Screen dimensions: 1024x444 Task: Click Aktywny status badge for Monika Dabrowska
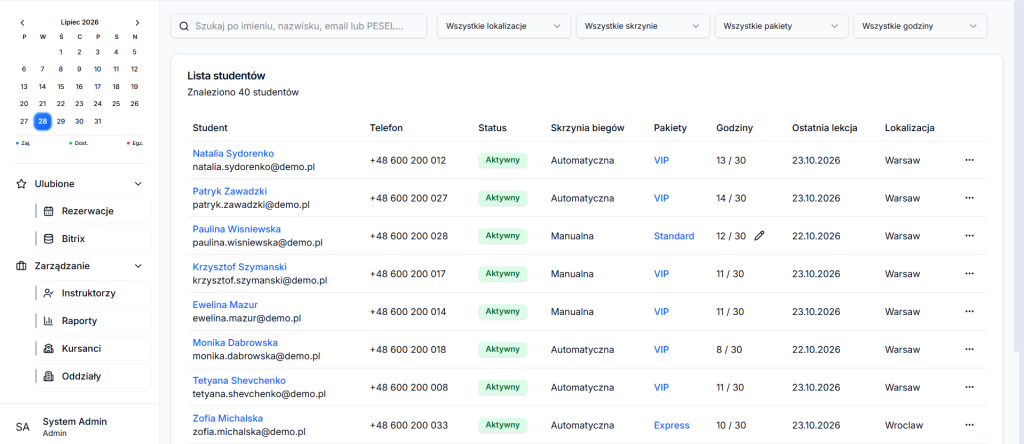[x=502, y=349]
